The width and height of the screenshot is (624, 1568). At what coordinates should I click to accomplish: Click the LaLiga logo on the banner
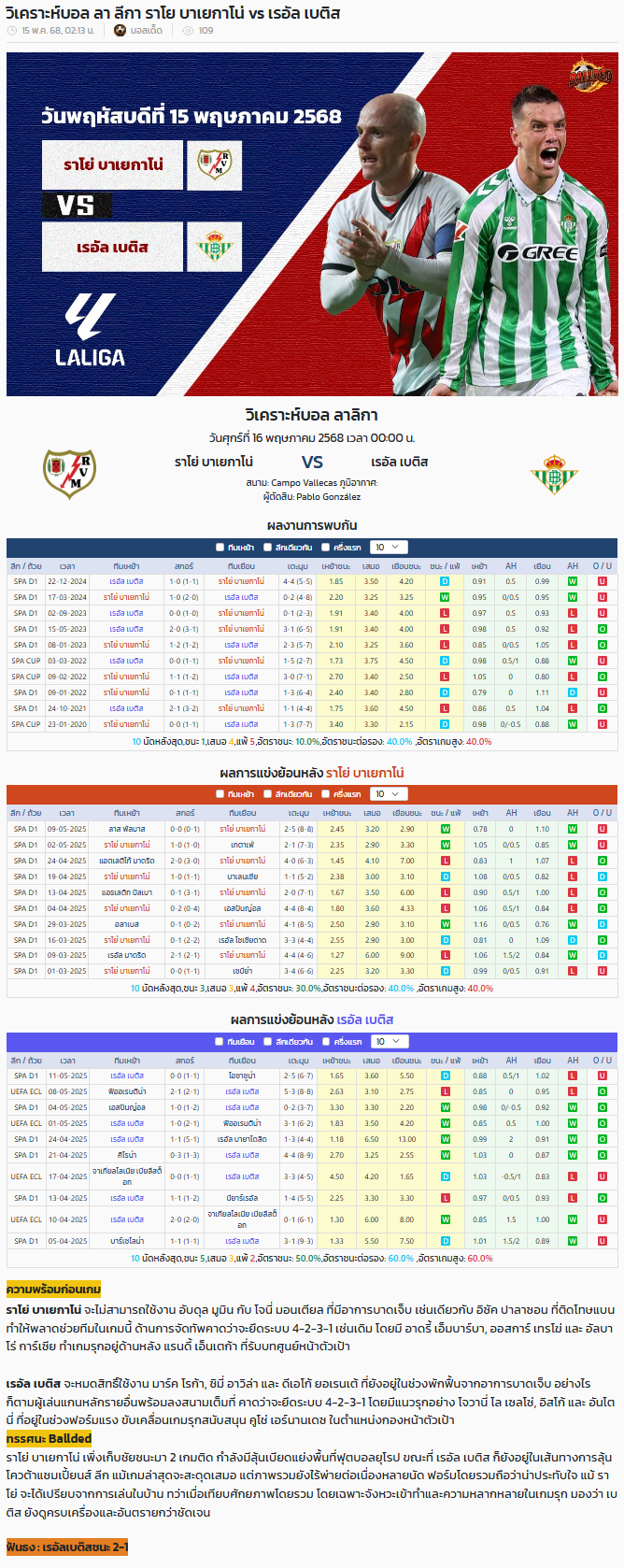pyautogui.click(x=91, y=330)
